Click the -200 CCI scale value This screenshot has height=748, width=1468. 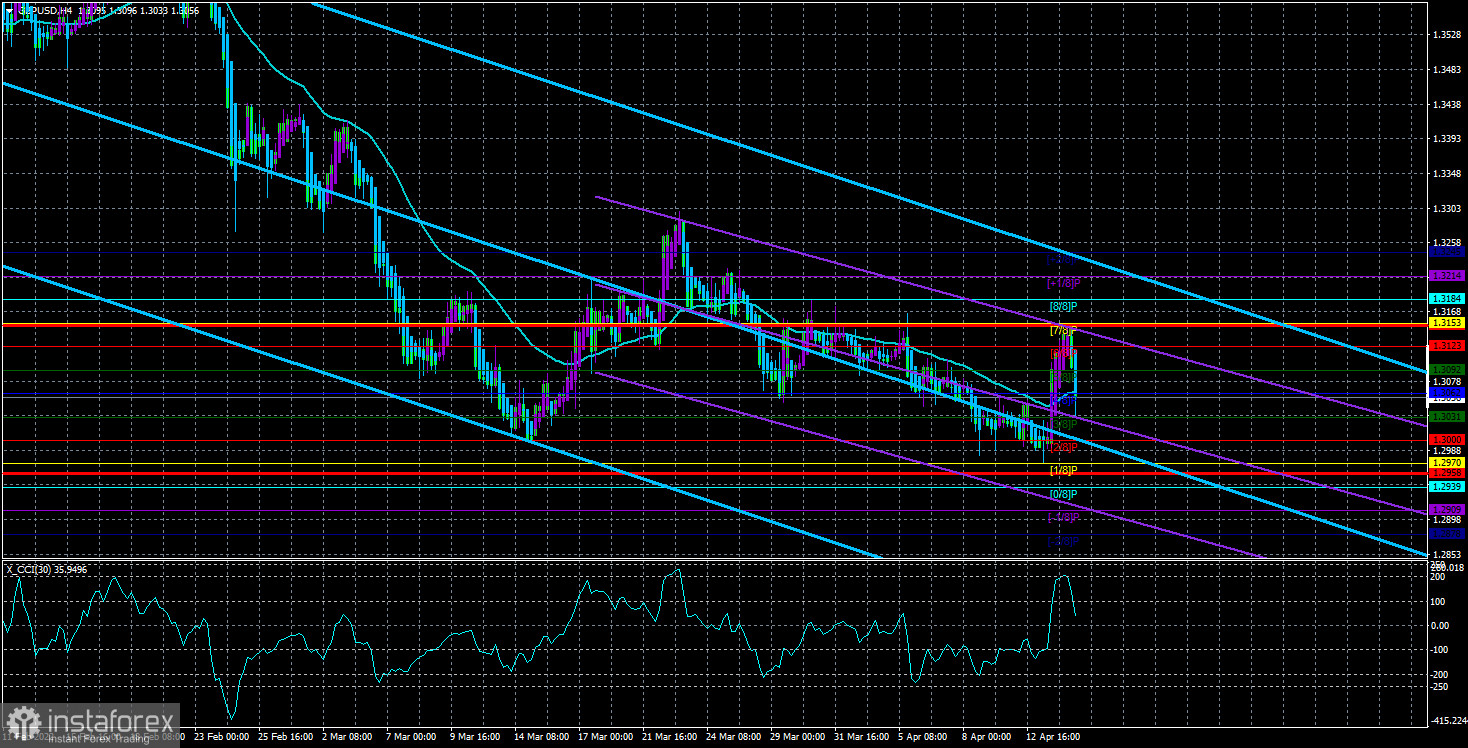(x=1441, y=674)
